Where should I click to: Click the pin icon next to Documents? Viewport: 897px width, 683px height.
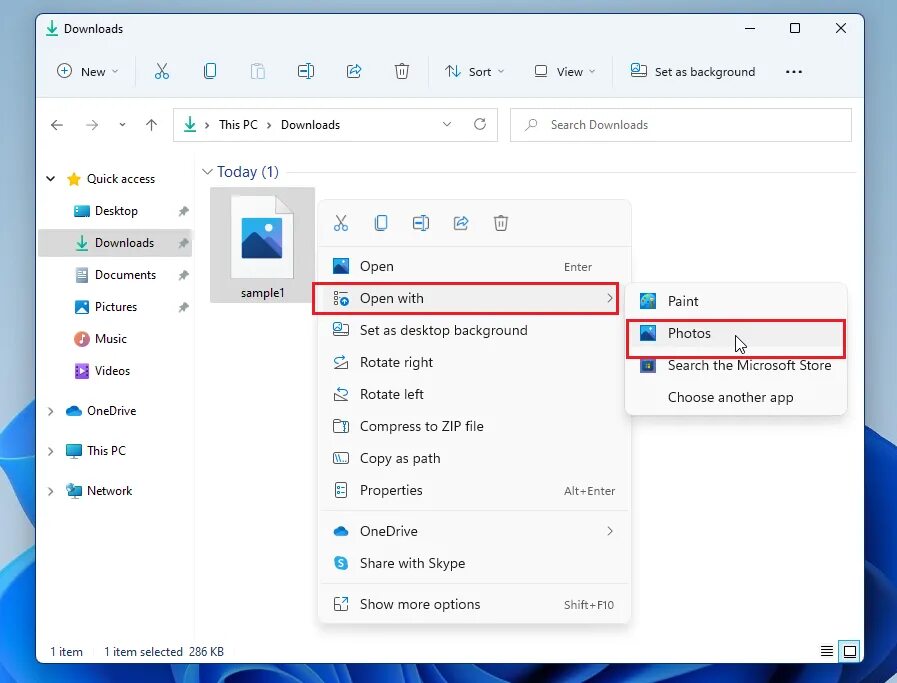coord(183,276)
